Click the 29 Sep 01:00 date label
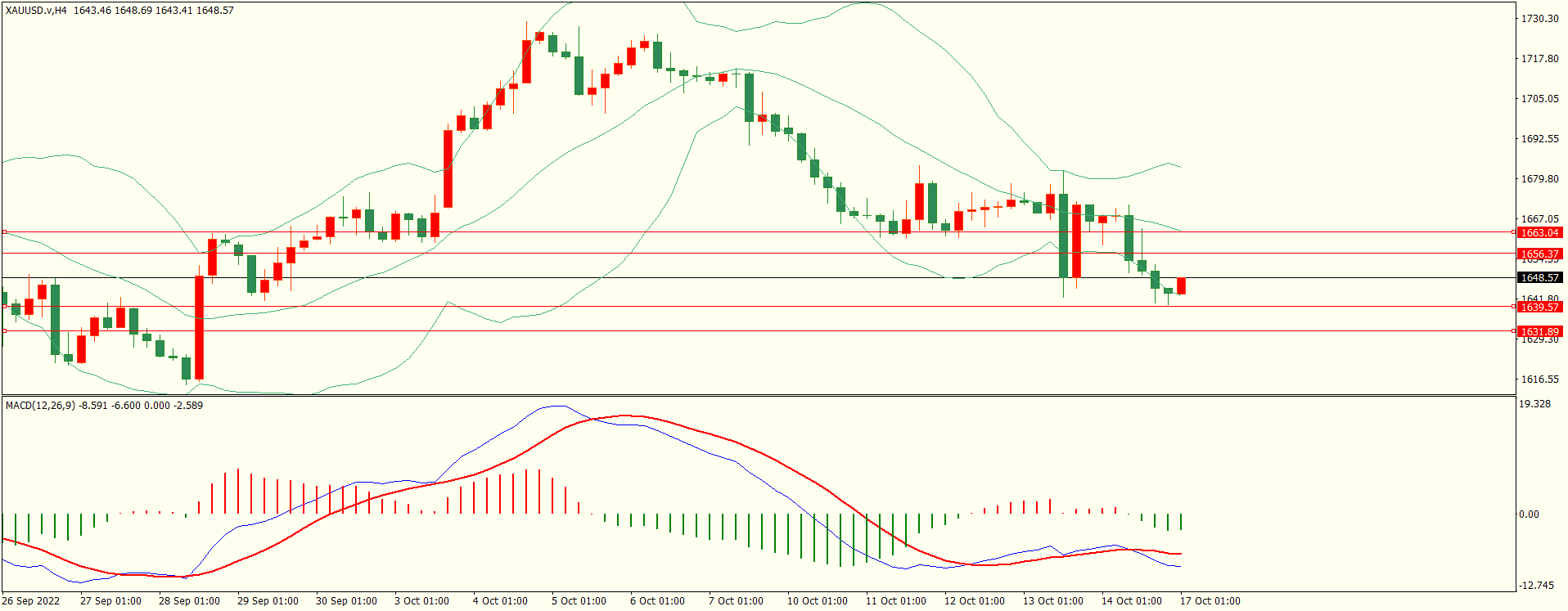 268,601
